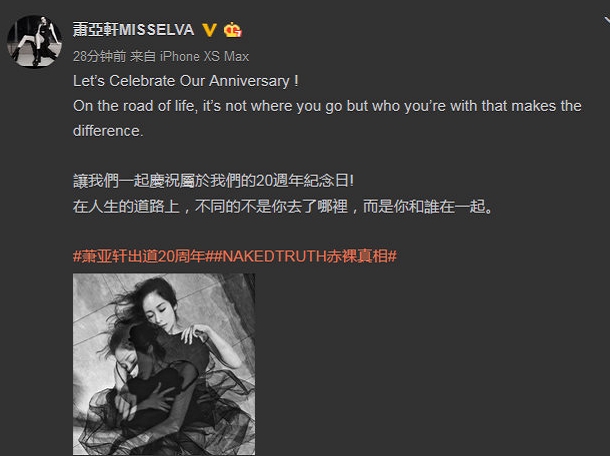Enlarge the black-and-white photo thumbnail
Screen dimensions: 610x456
coord(164,364)
